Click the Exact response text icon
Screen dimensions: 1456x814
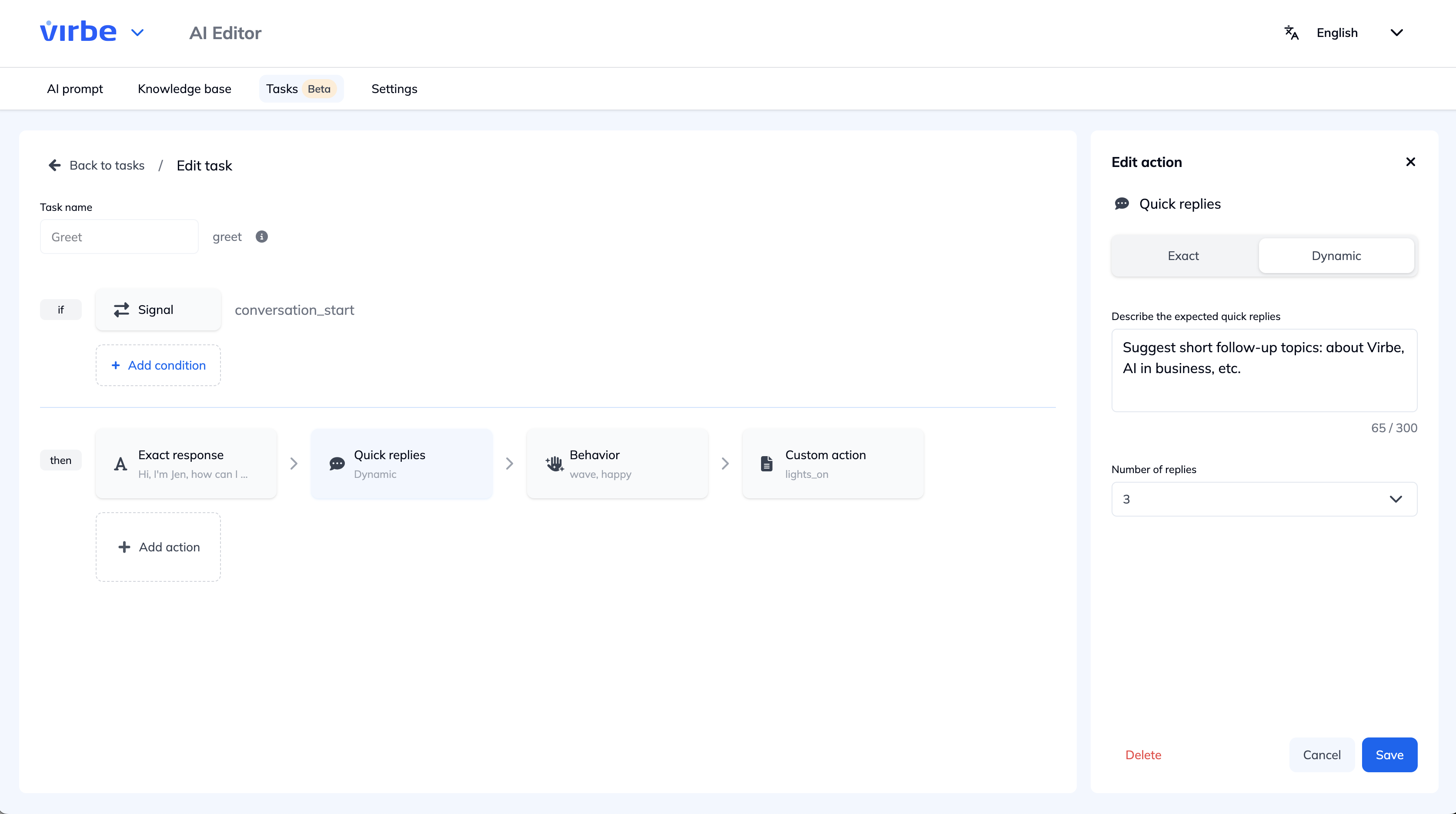point(120,464)
